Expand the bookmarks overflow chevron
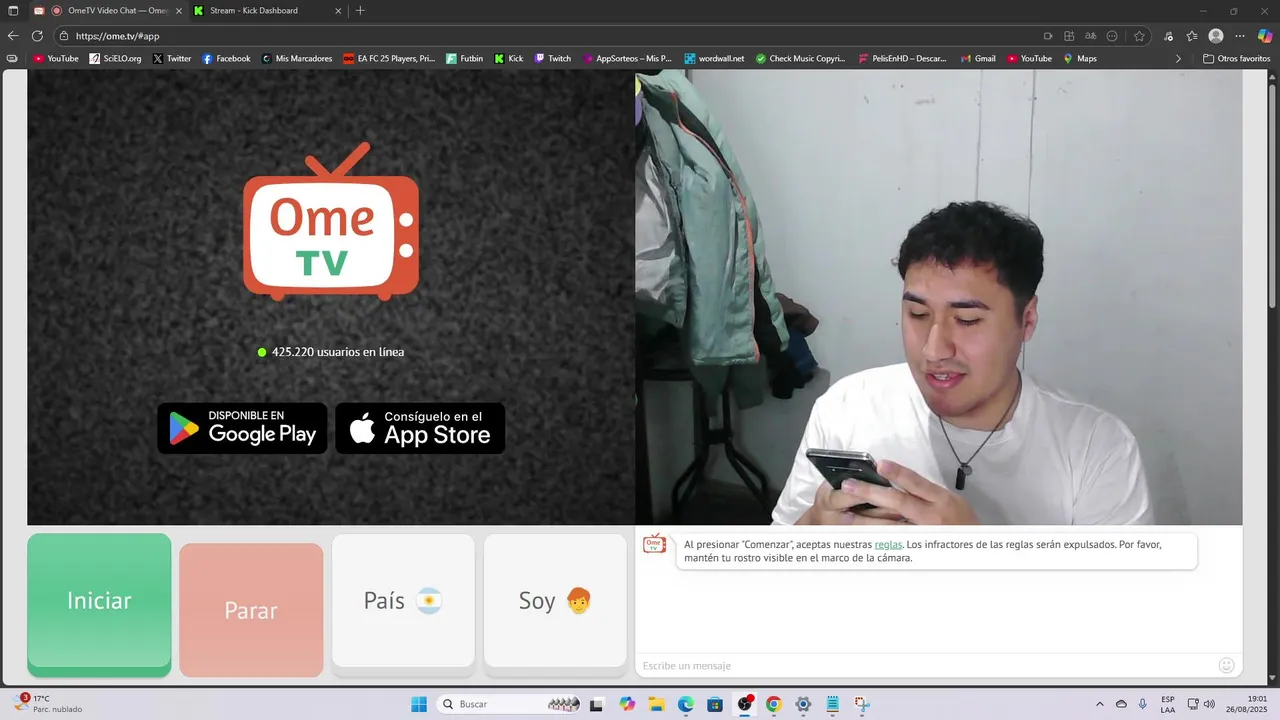This screenshot has height=720, width=1280. [x=1178, y=58]
